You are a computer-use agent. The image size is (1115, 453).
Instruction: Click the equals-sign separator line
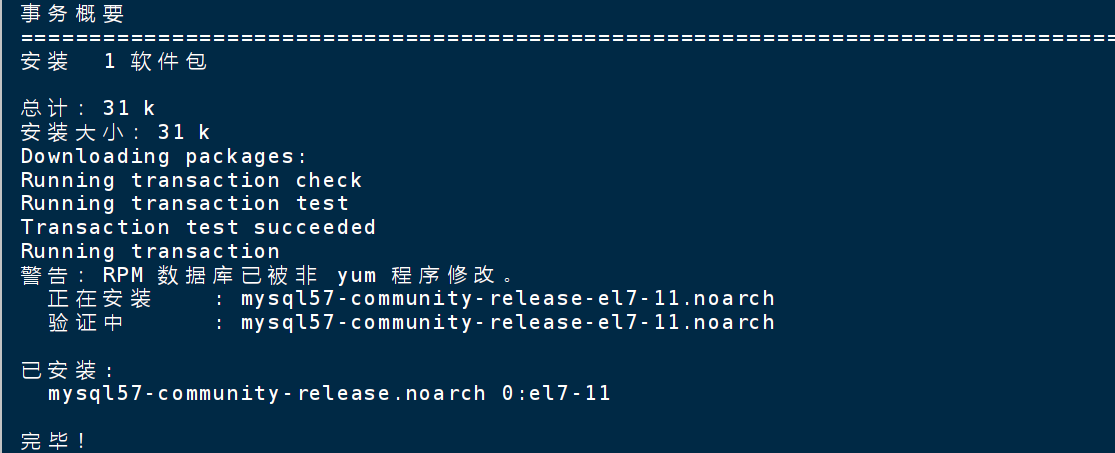click(567, 38)
